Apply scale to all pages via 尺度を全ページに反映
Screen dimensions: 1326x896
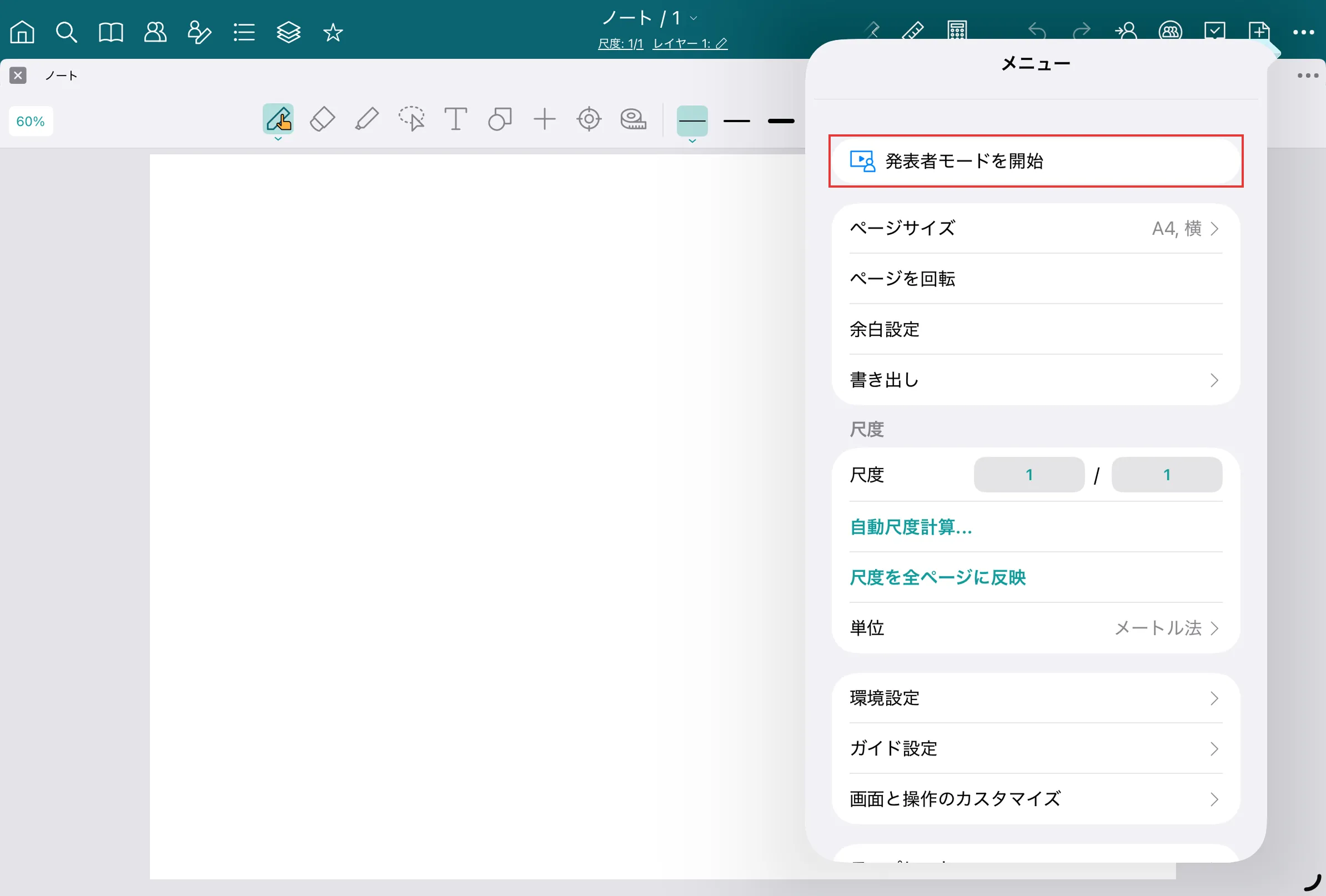point(937,578)
